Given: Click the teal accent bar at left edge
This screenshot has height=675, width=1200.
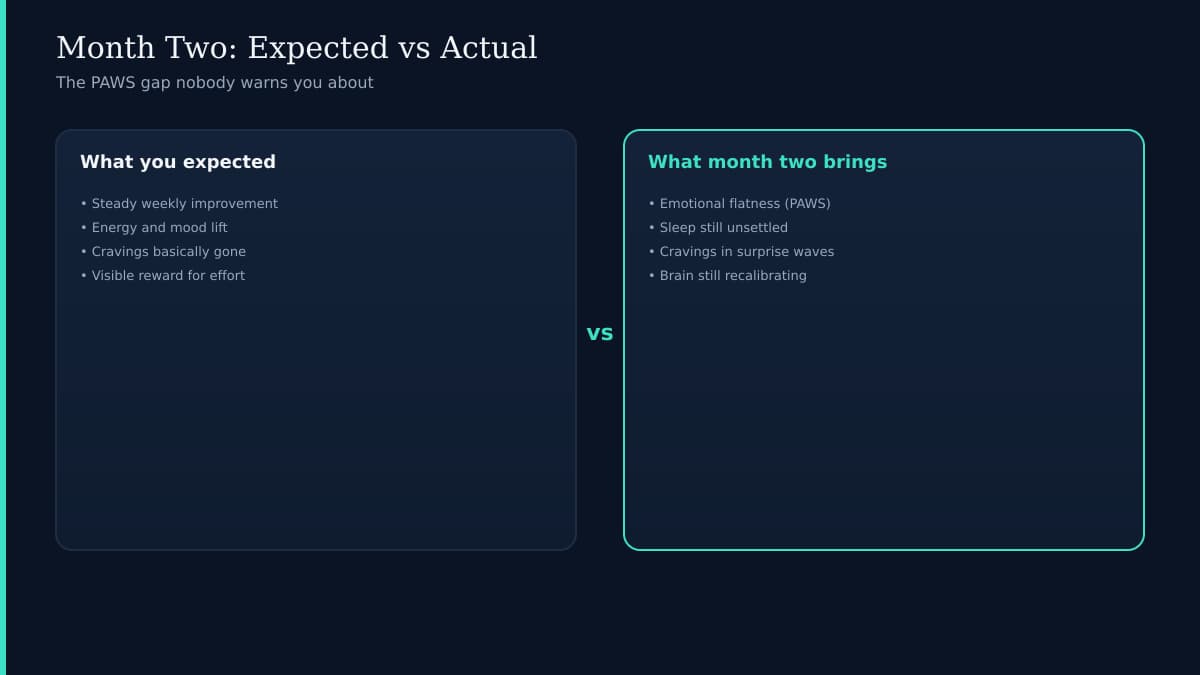Looking at the screenshot, I should pyautogui.click(x=3, y=337).
